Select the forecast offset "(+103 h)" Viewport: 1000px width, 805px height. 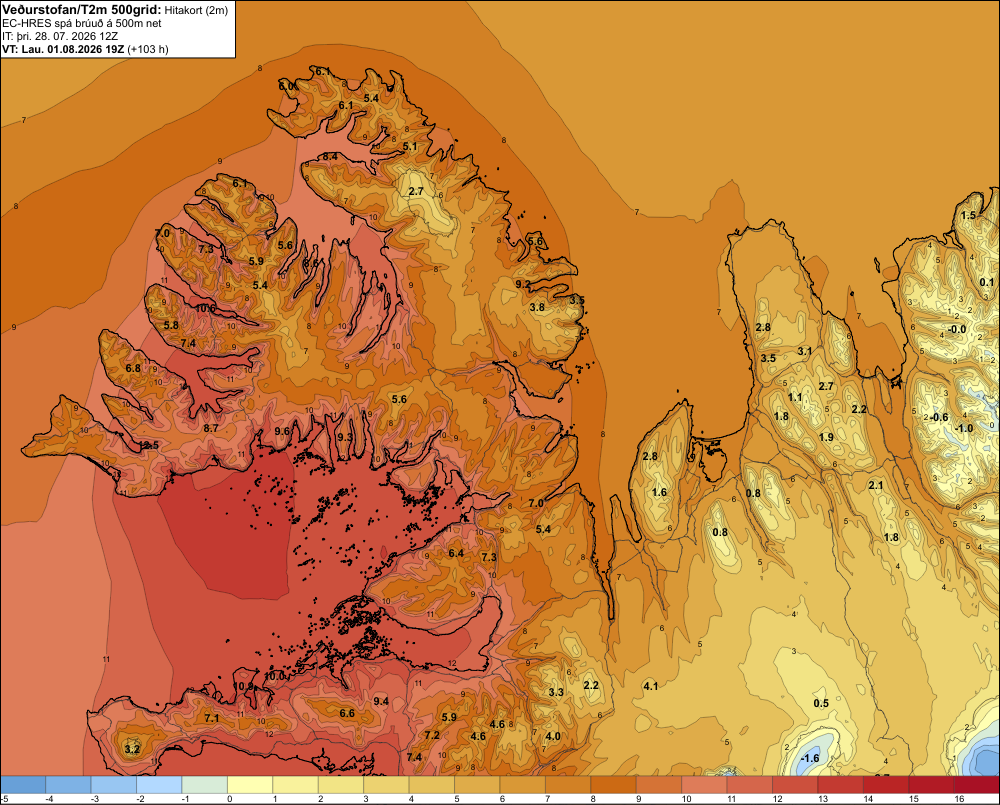point(148,49)
